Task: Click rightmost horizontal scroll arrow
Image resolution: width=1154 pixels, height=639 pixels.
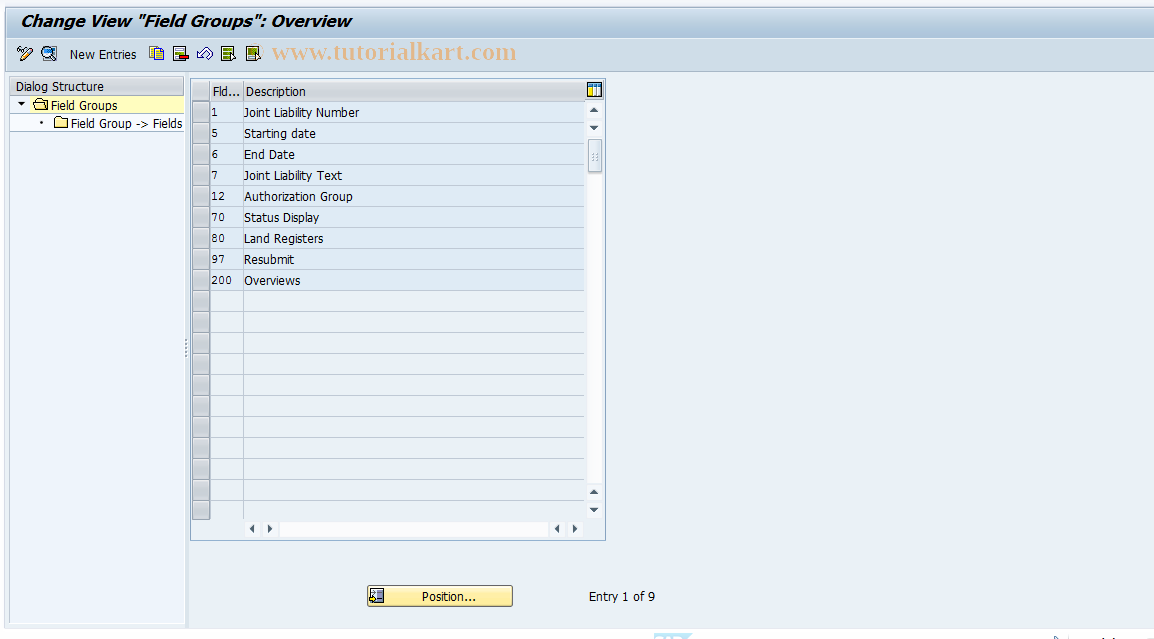Action: click(x=575, y=529)
